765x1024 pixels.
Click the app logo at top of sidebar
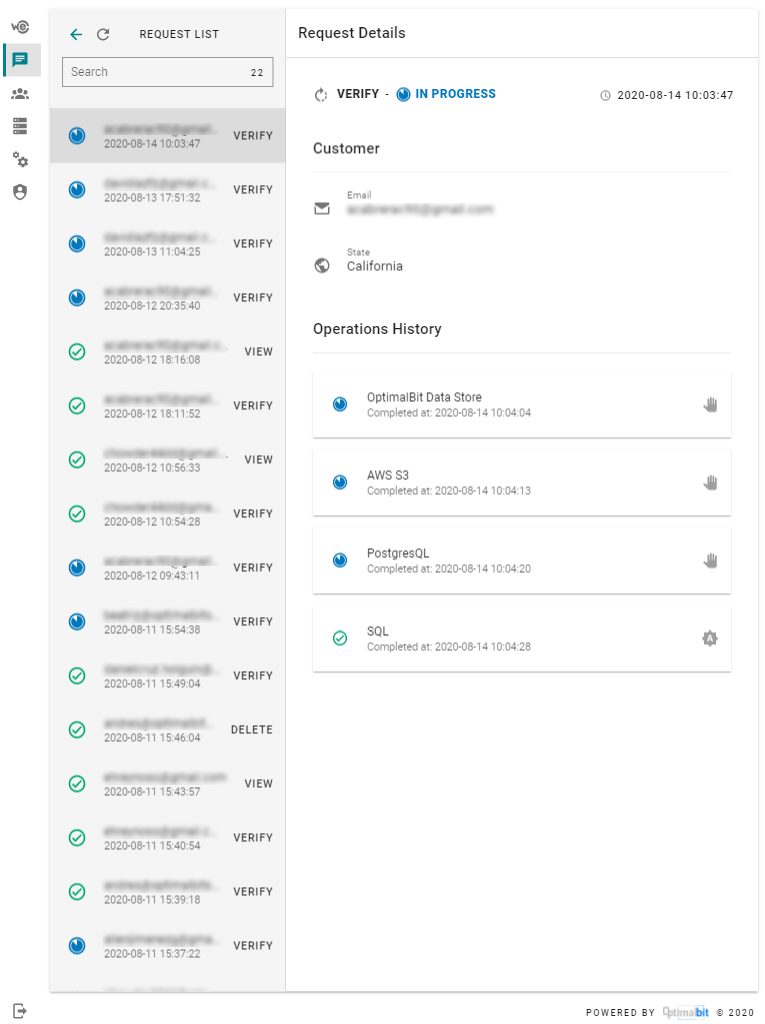coord(20,27)
